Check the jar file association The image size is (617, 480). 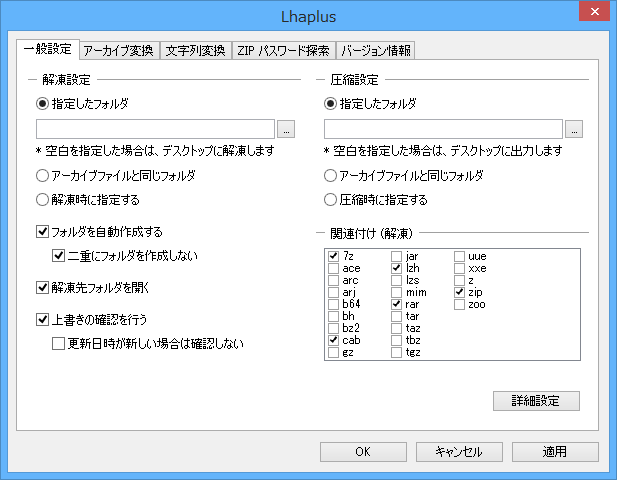click(x=396, y=256)
